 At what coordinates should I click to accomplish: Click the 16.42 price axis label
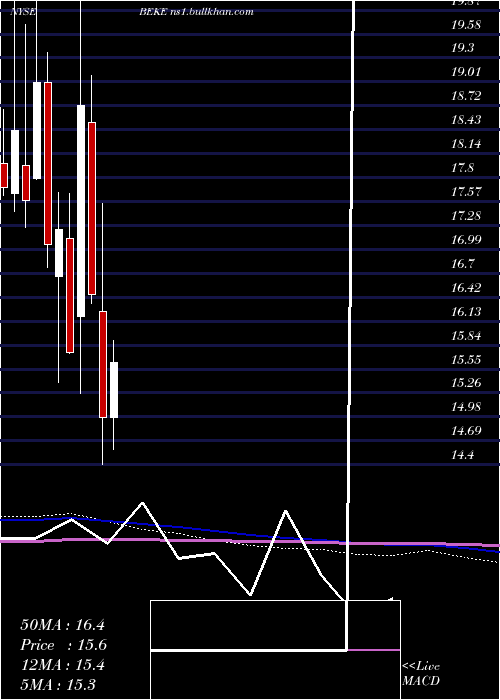pyautogui.click(x=466, y=288)
